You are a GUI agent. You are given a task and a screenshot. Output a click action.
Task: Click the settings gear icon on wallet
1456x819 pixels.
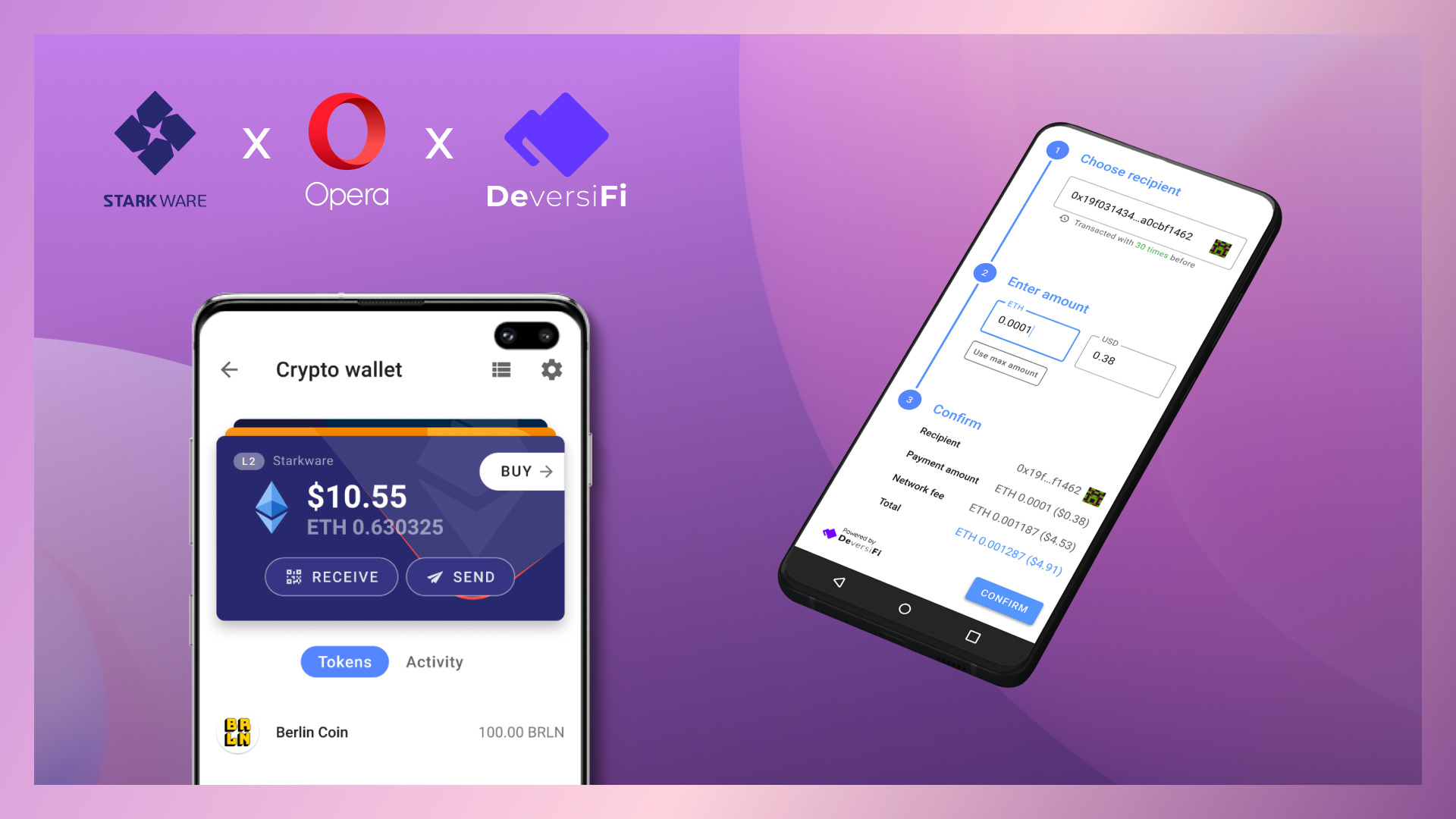(x=551, y=370)
